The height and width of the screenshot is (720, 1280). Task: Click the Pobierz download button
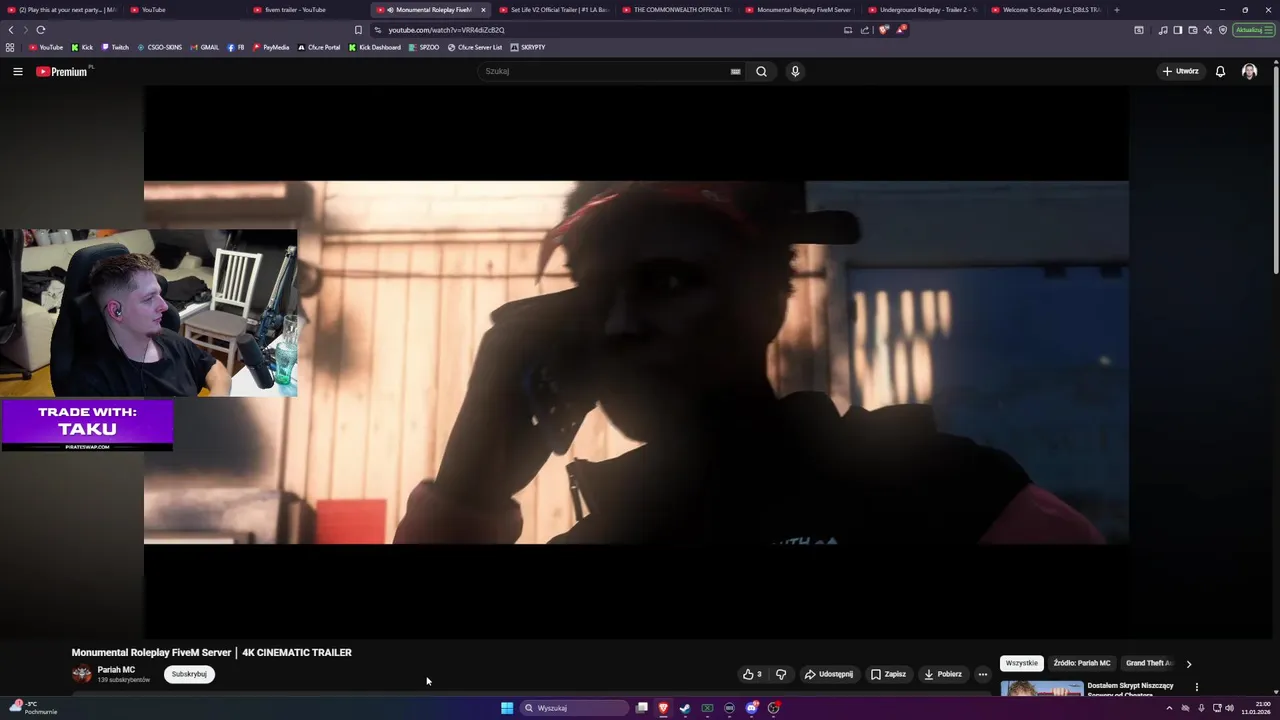(x=943, y=674)
